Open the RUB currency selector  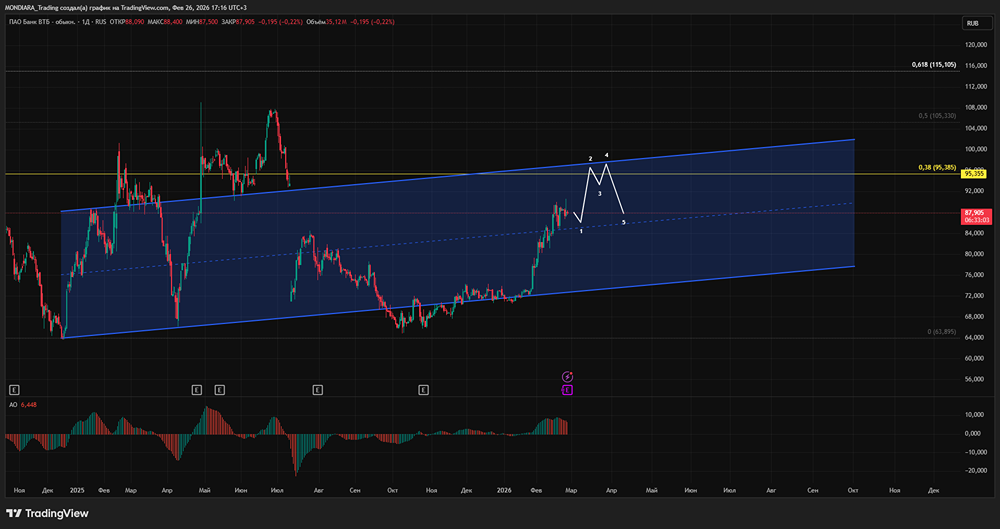(x=971, y=23)
